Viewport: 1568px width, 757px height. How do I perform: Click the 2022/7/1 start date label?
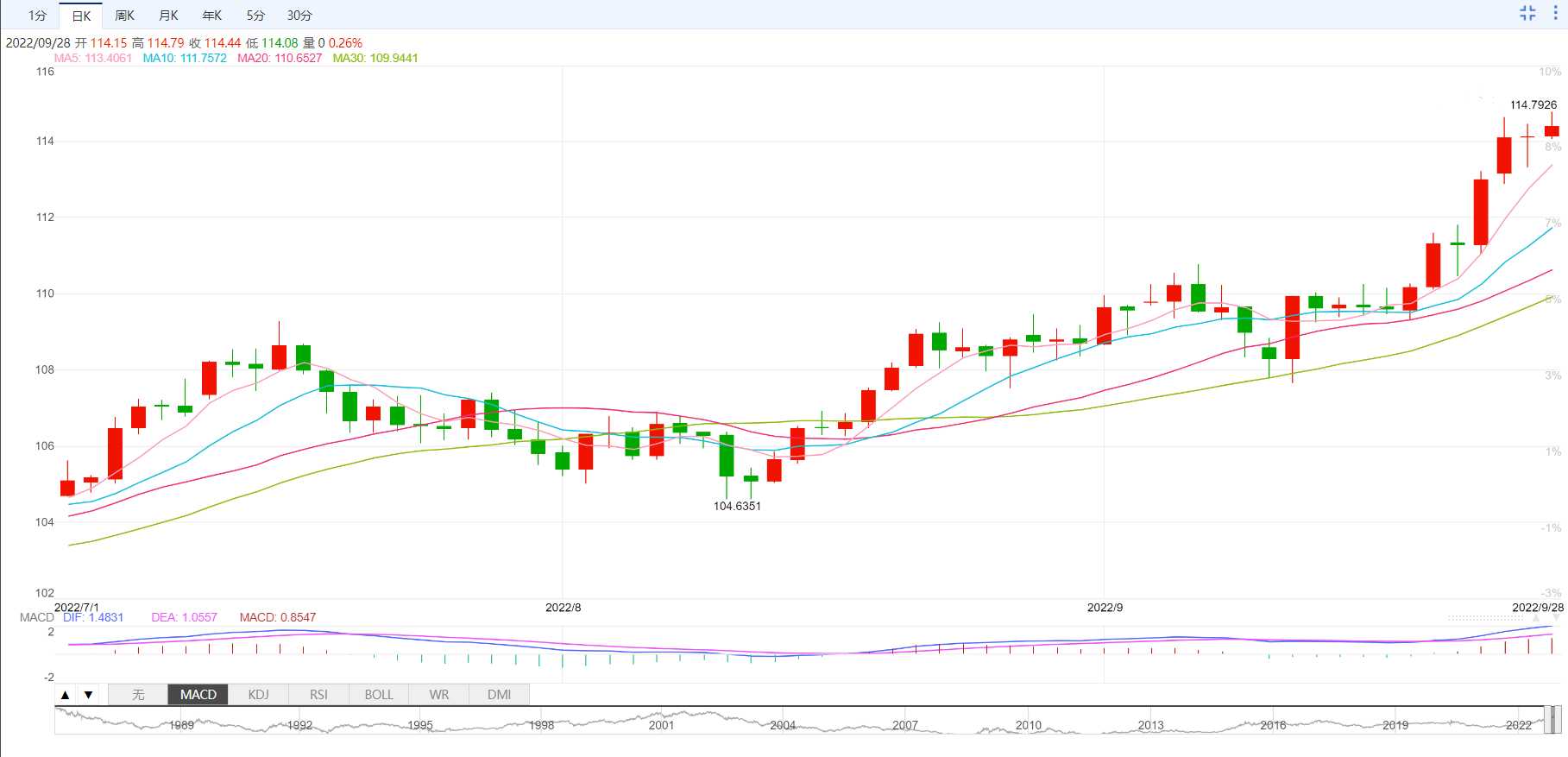(77, 608)
